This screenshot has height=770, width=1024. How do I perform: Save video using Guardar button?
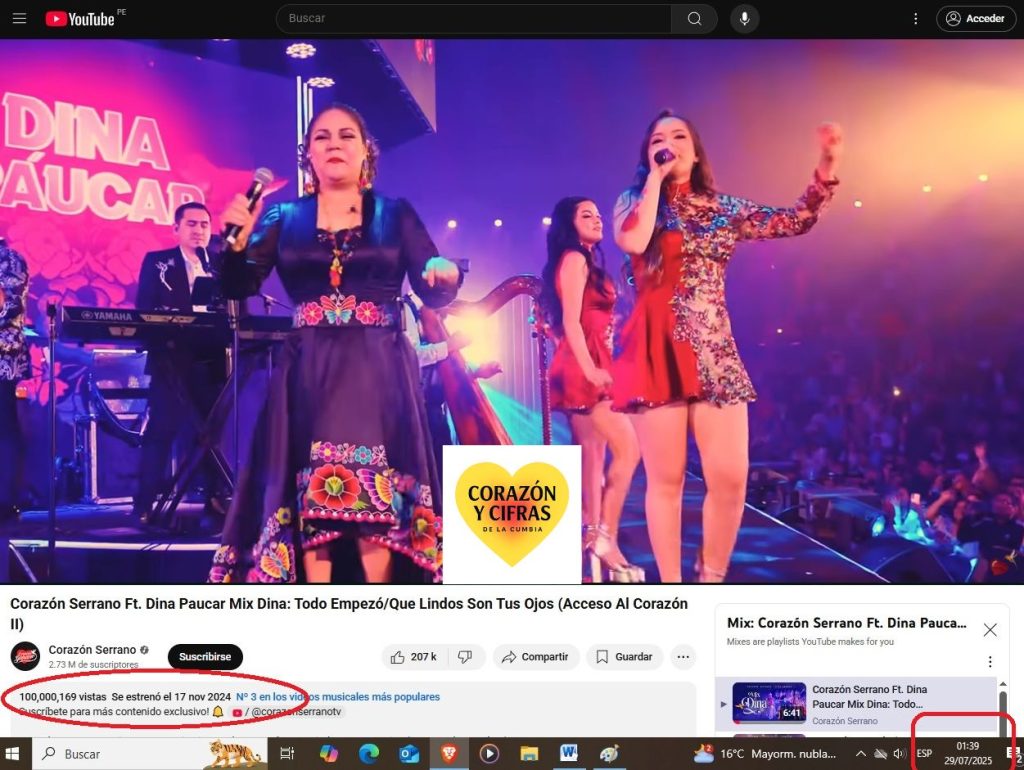[625, 657]
